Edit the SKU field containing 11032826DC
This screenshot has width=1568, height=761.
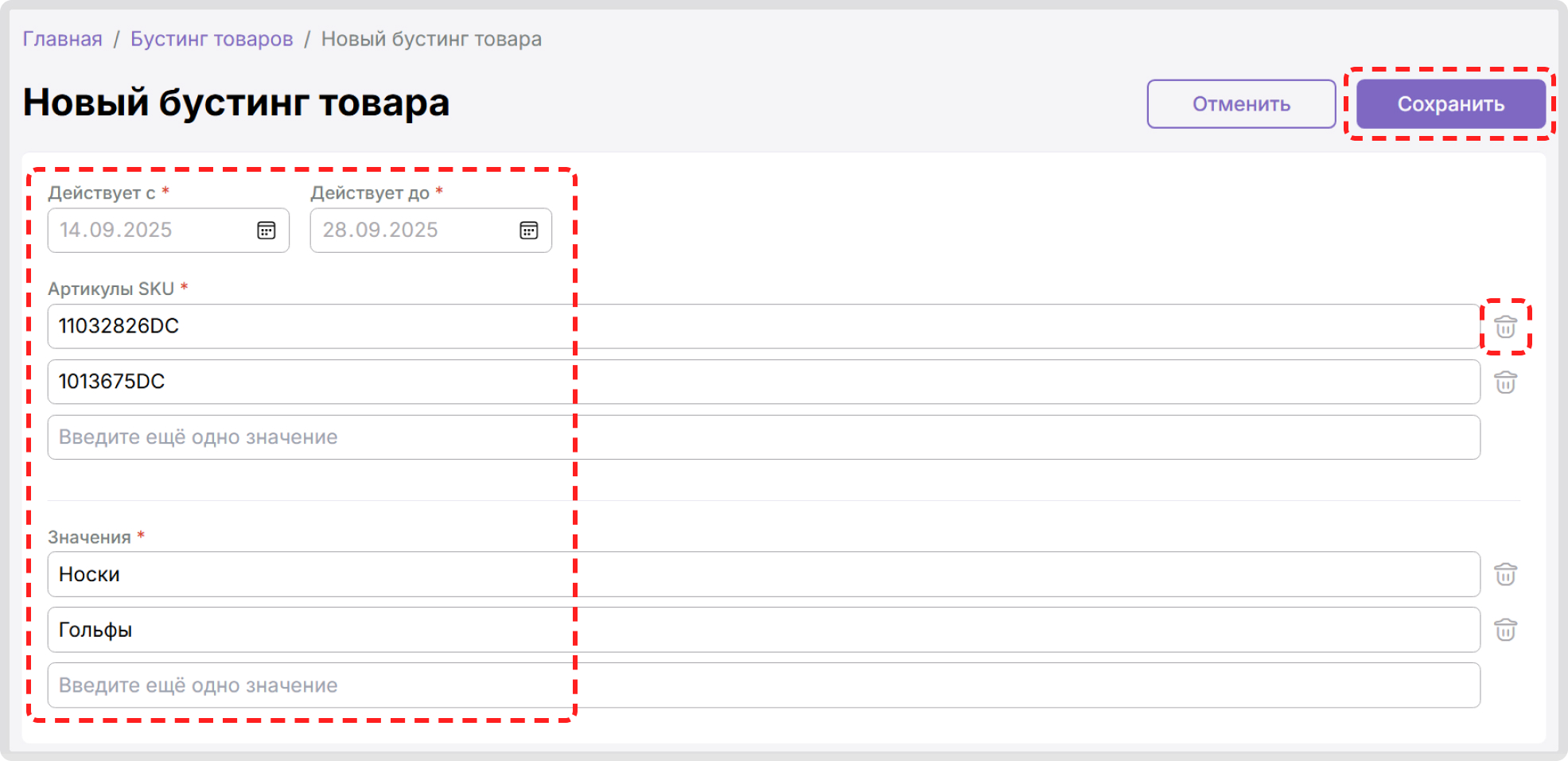coord(762,326)
